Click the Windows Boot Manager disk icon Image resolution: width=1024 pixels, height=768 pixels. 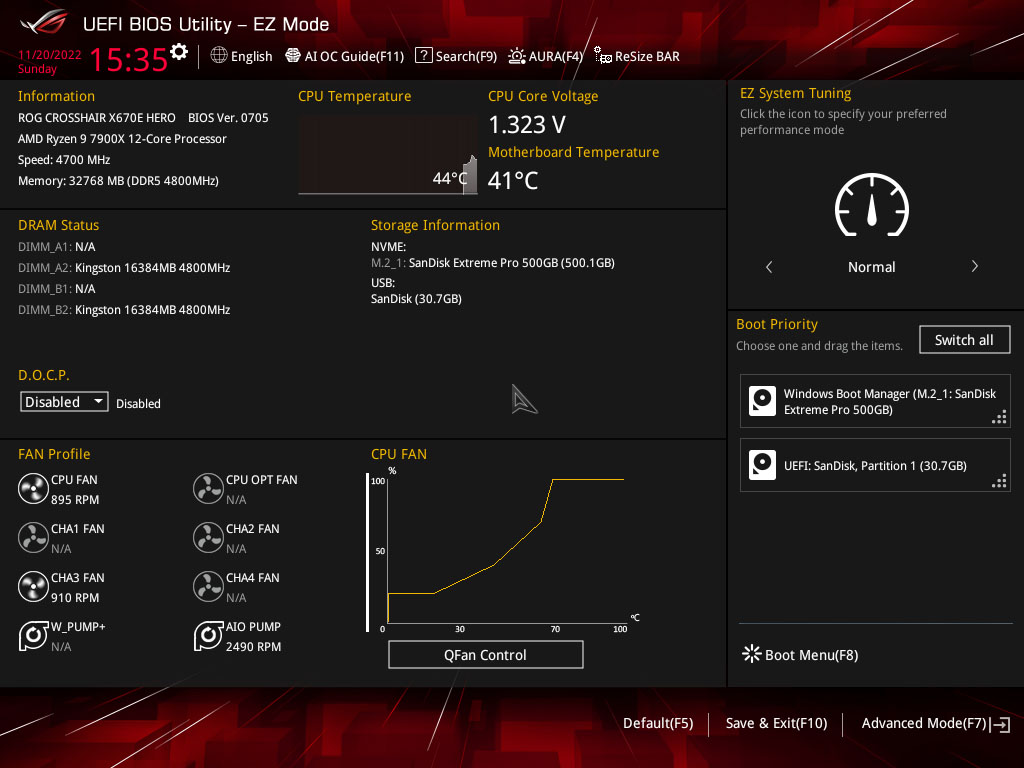(x=762, y=401)
